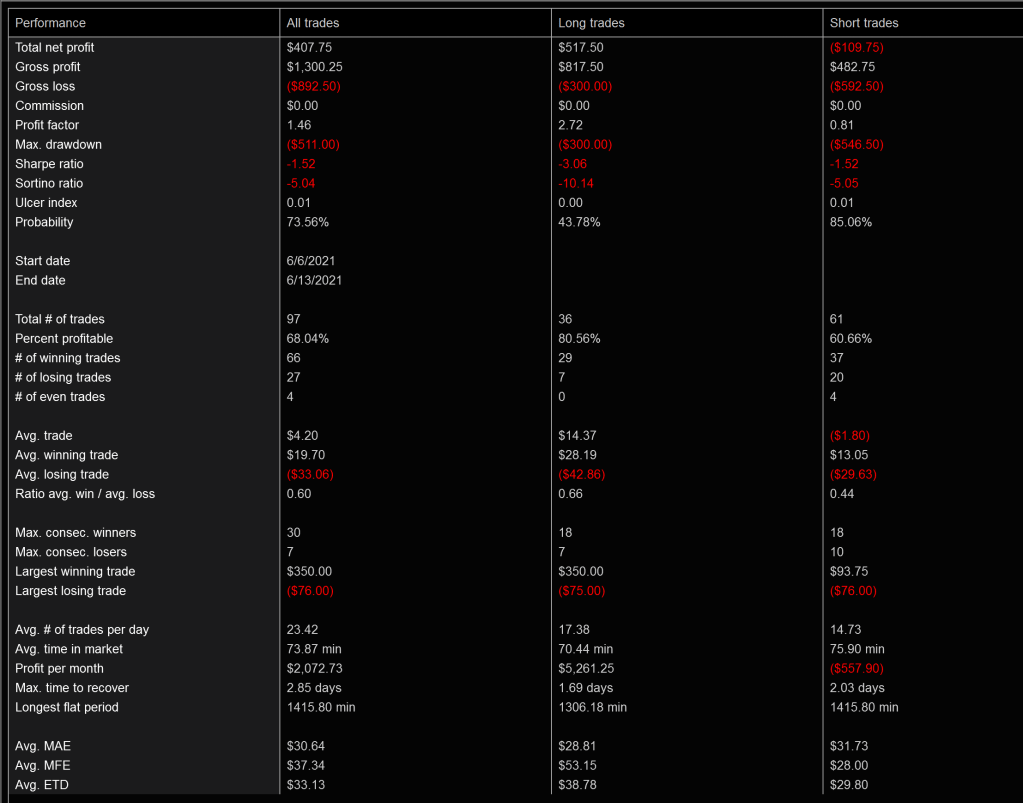Click the End date value 6/13/2021
Image resolution: width=1023 pixels, height=803 pixels.
point(314,281)
